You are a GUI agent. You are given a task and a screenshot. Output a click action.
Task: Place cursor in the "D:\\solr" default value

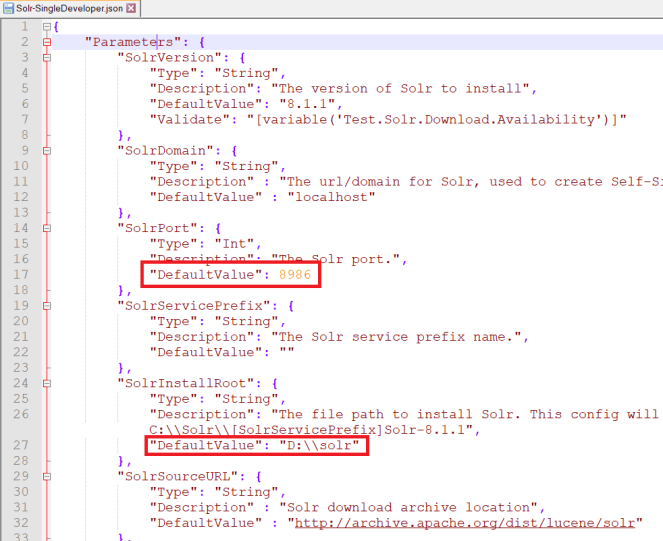(321, 445)
